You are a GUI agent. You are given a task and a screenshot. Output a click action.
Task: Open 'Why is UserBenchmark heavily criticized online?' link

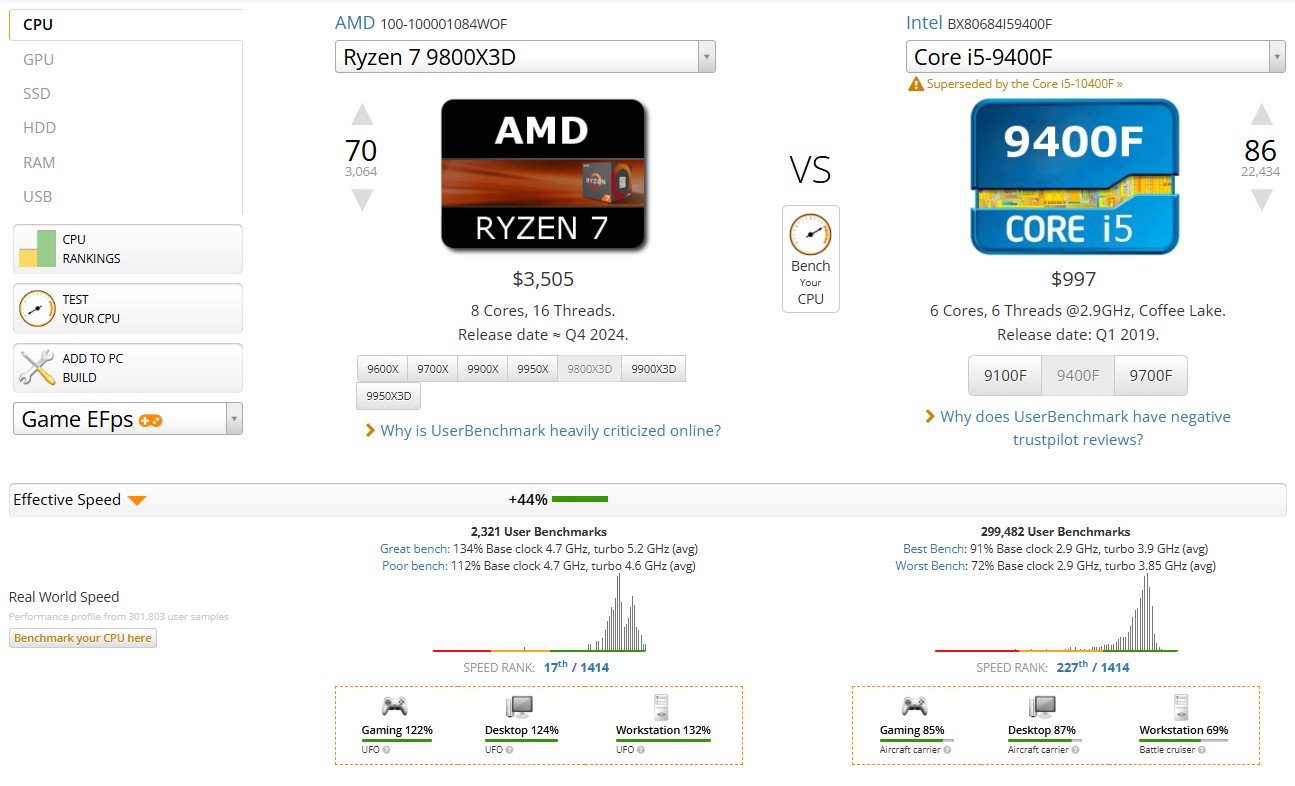[550, 431]
